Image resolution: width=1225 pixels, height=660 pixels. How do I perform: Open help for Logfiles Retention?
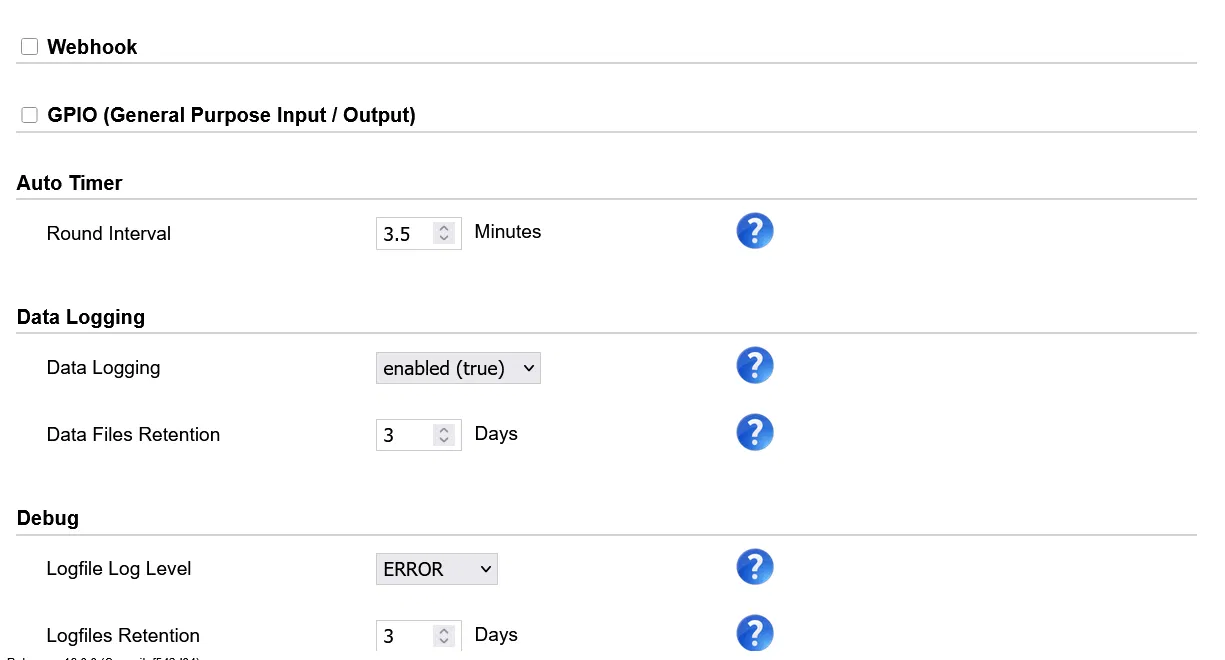(x=755, y=633)
